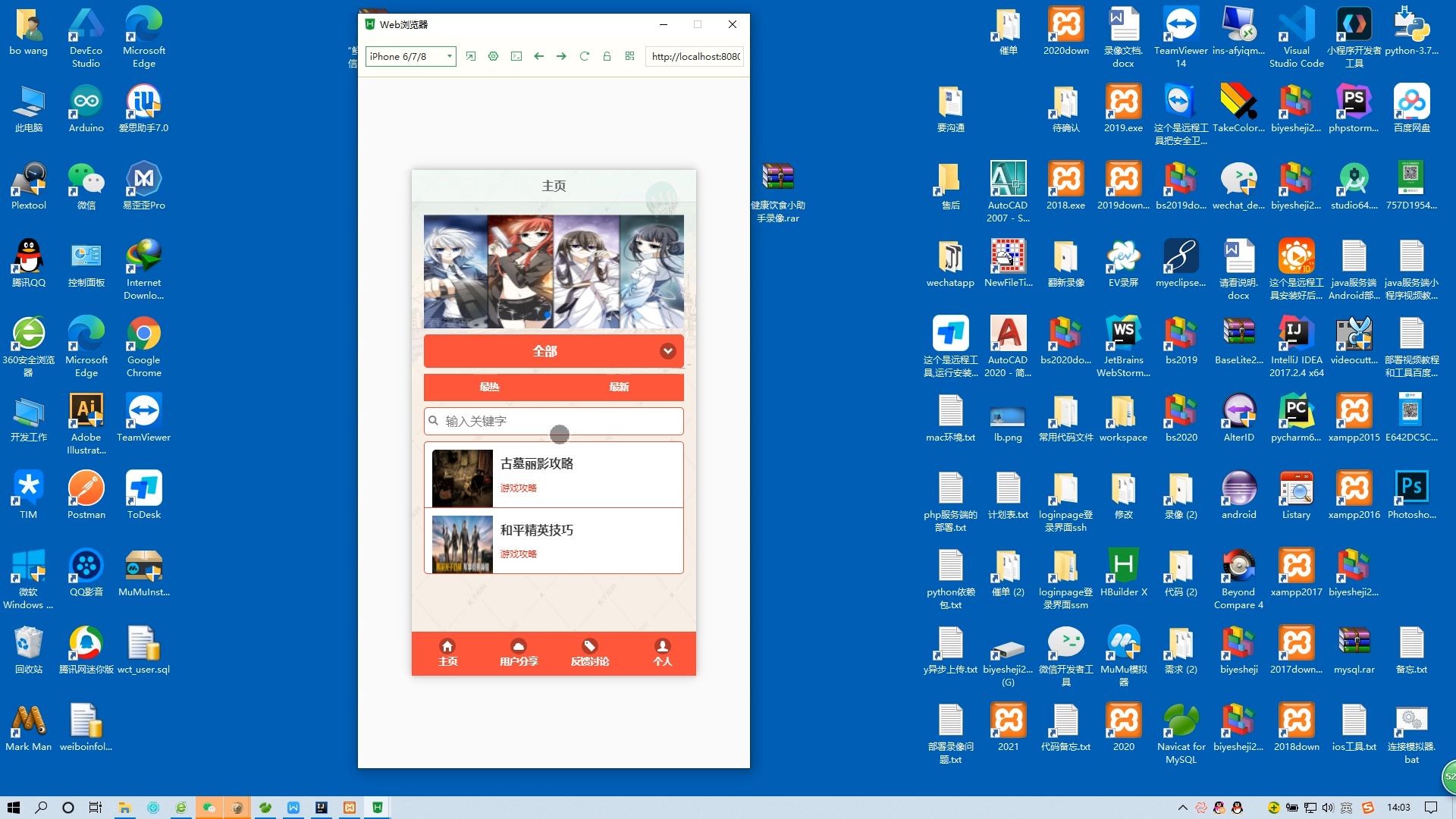Reload the page with refresh icon

(x=584, y=56)
